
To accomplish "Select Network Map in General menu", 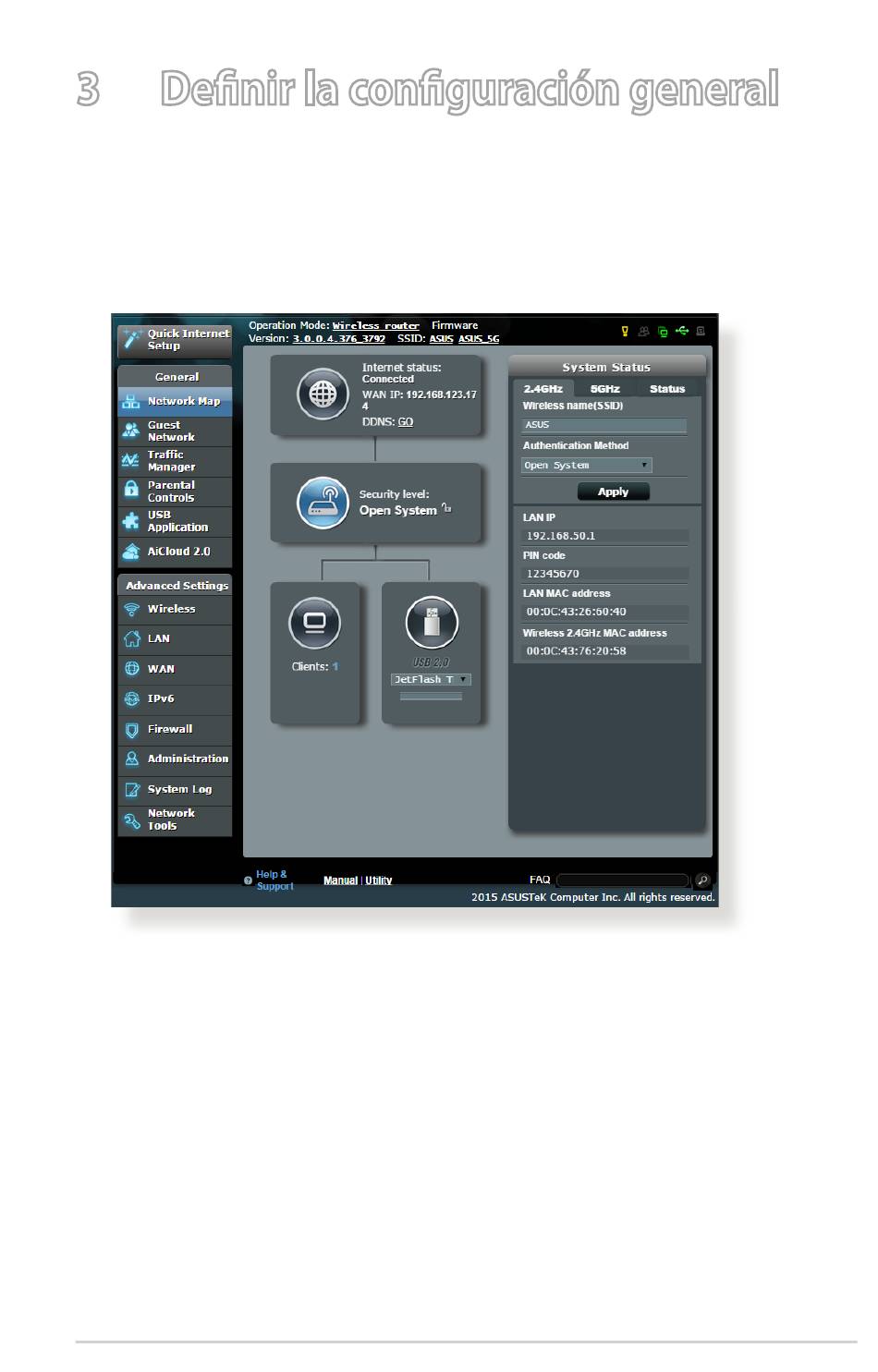I will (x=175, y=402).
